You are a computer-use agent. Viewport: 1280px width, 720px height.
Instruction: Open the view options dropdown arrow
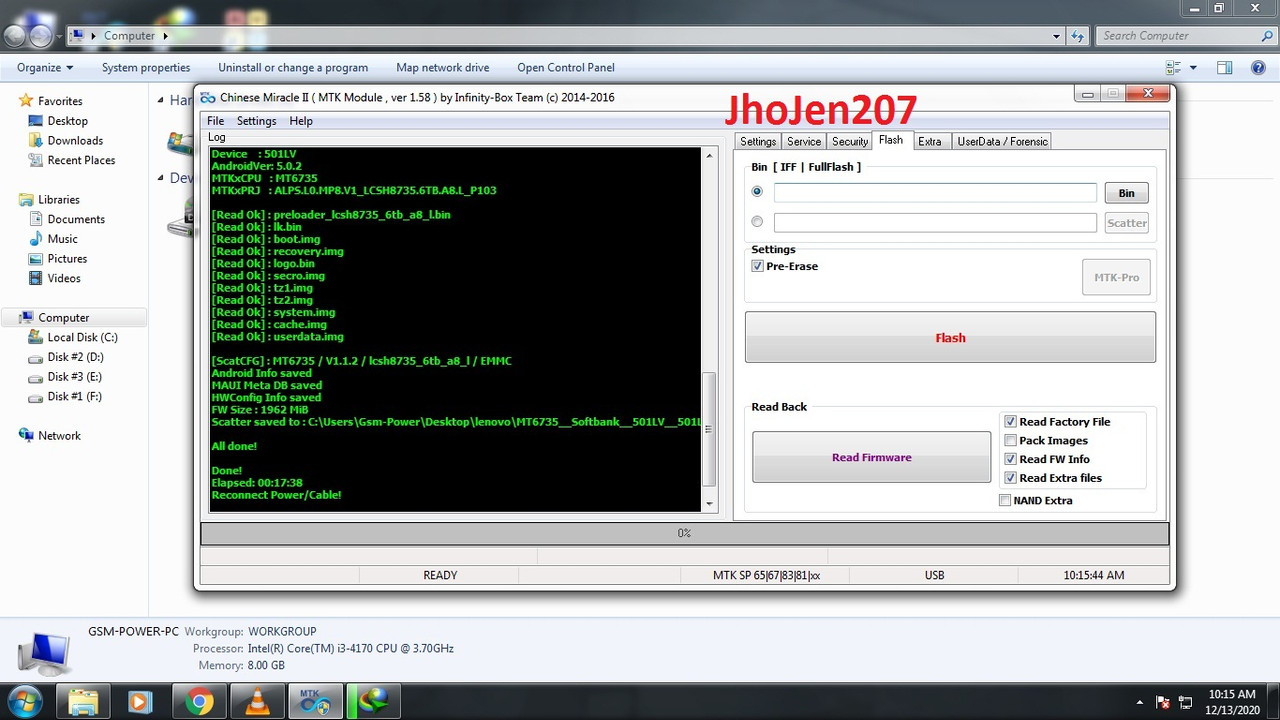pos(1193,67)
